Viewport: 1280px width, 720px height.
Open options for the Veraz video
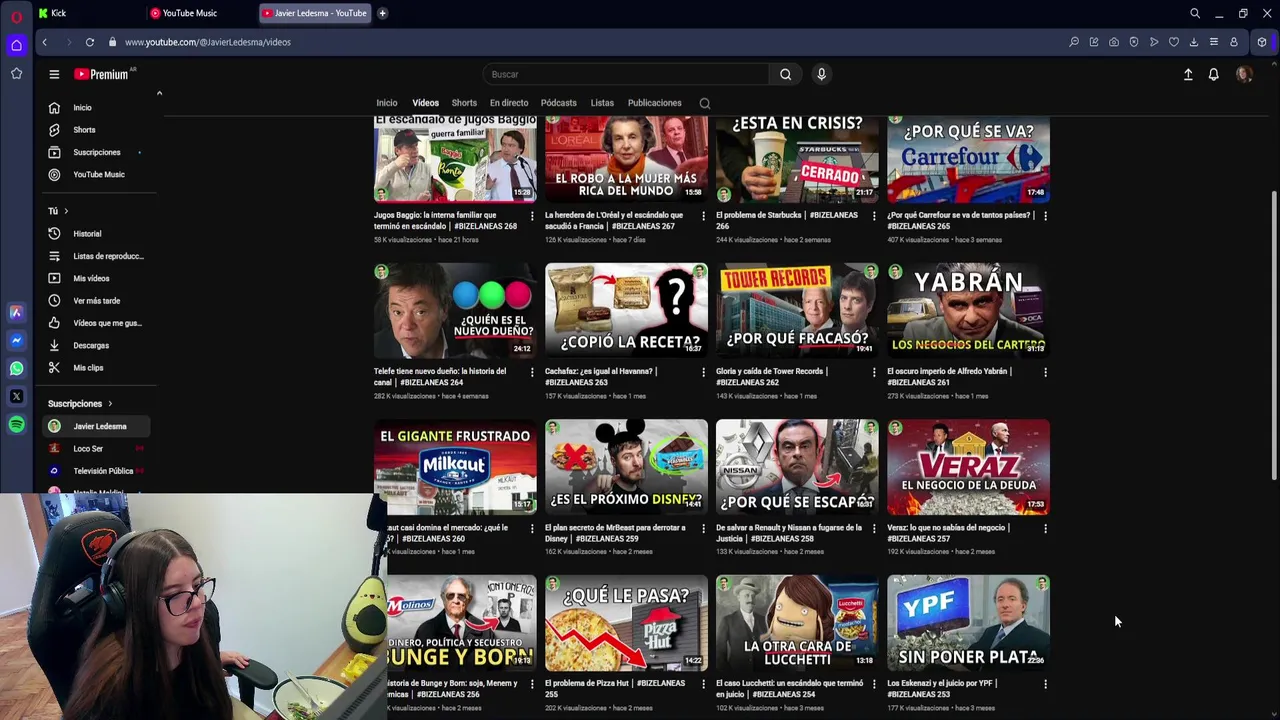point(1045,528)
